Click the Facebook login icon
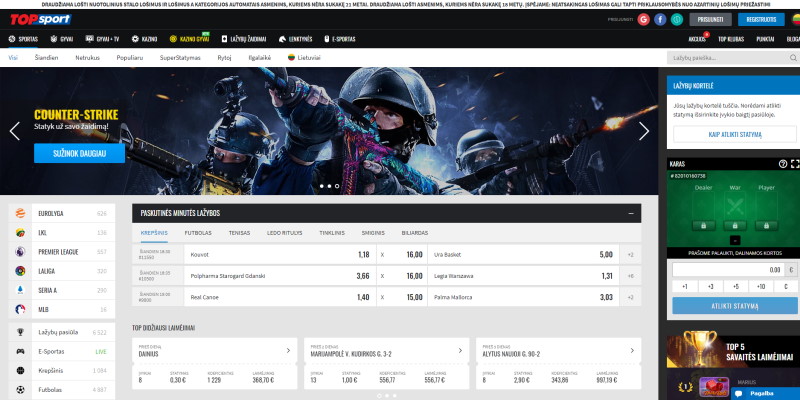 pos(661,19)
